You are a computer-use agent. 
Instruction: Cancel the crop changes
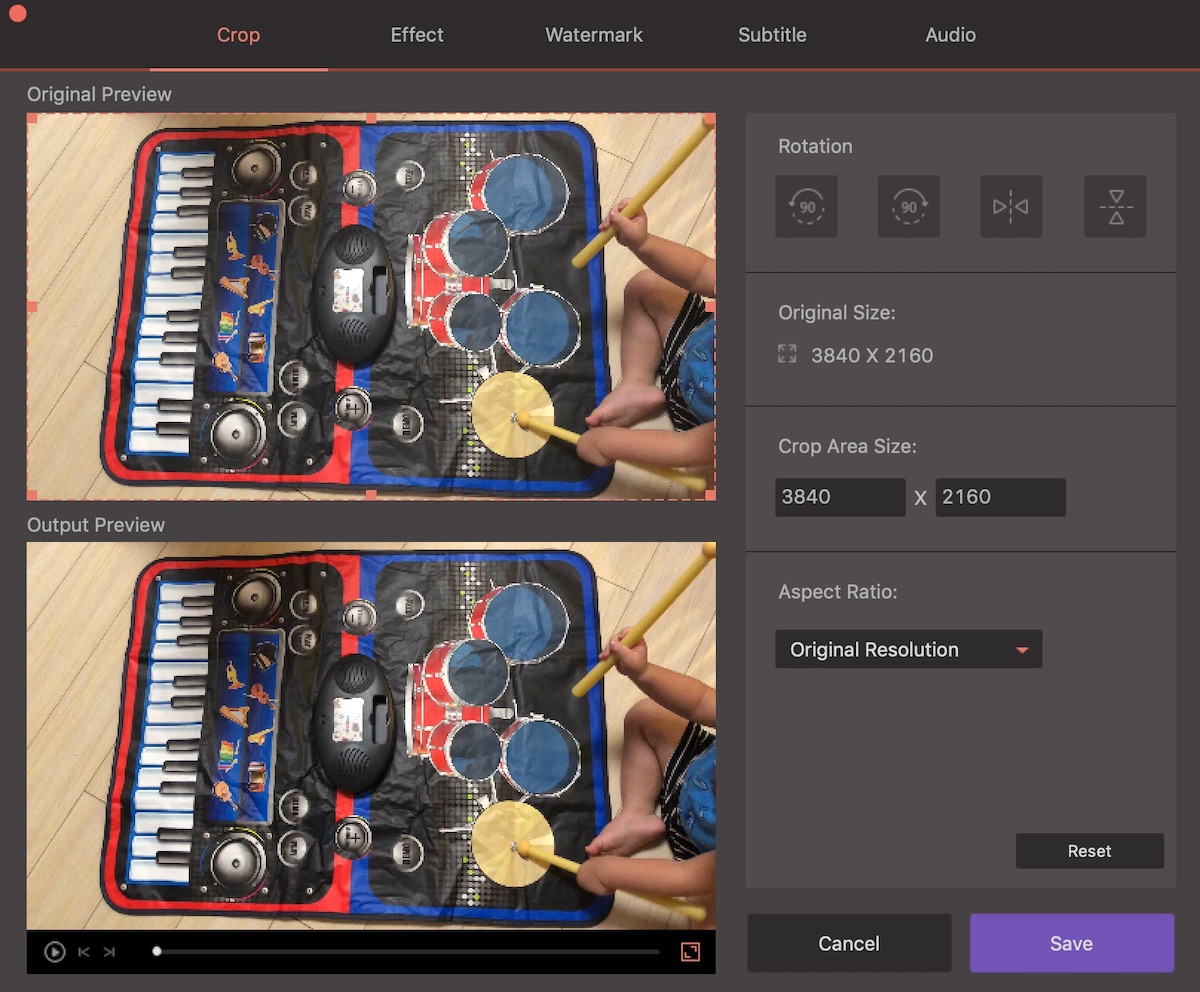coord(849,943)
